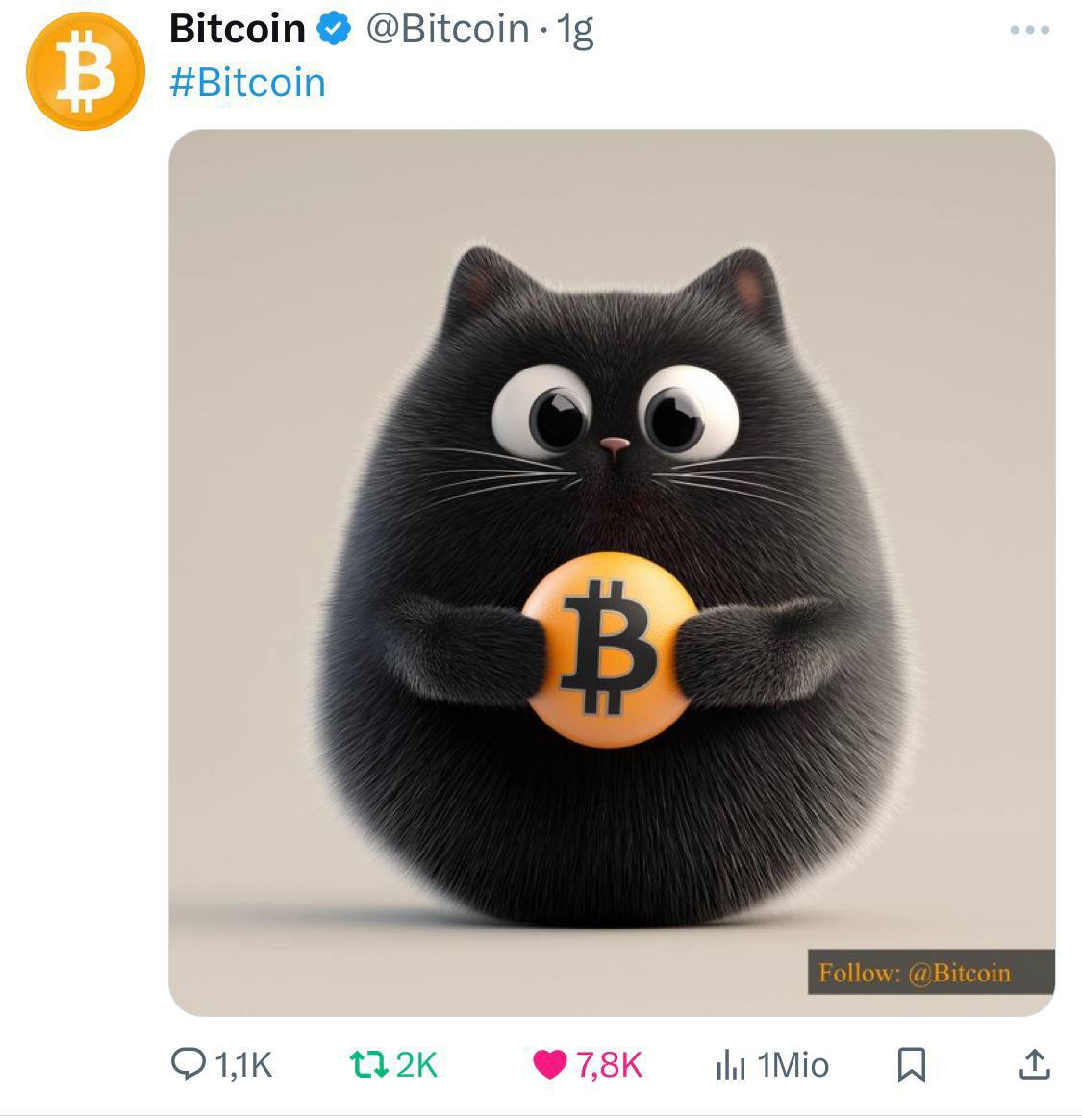Click the 7,8K likes count
This screenshot has width=1082, height=1120.
click(609, 1064)
